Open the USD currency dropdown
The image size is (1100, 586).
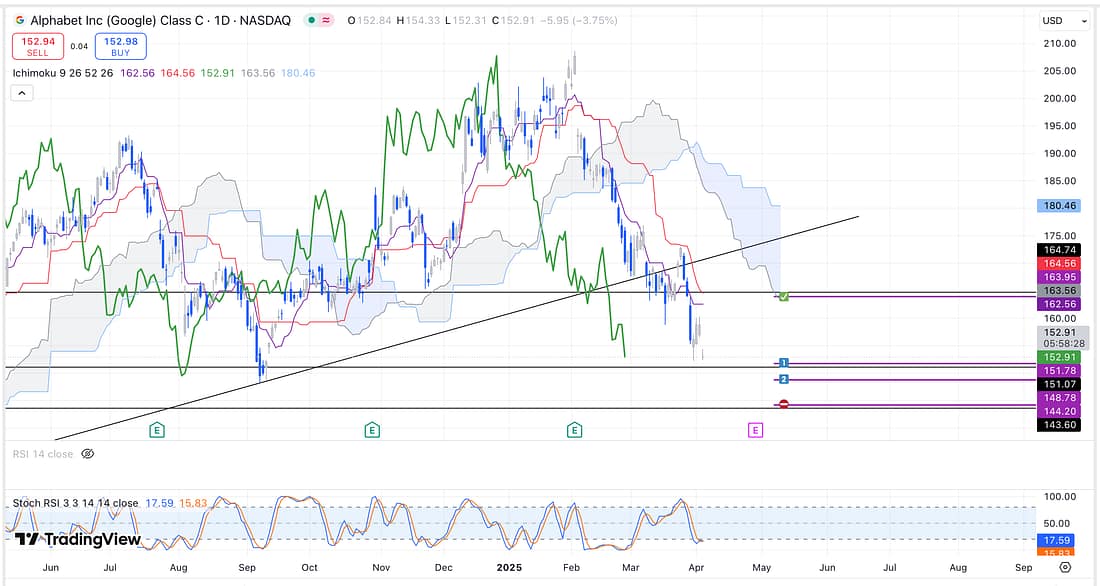click(x=1065, y=20)
